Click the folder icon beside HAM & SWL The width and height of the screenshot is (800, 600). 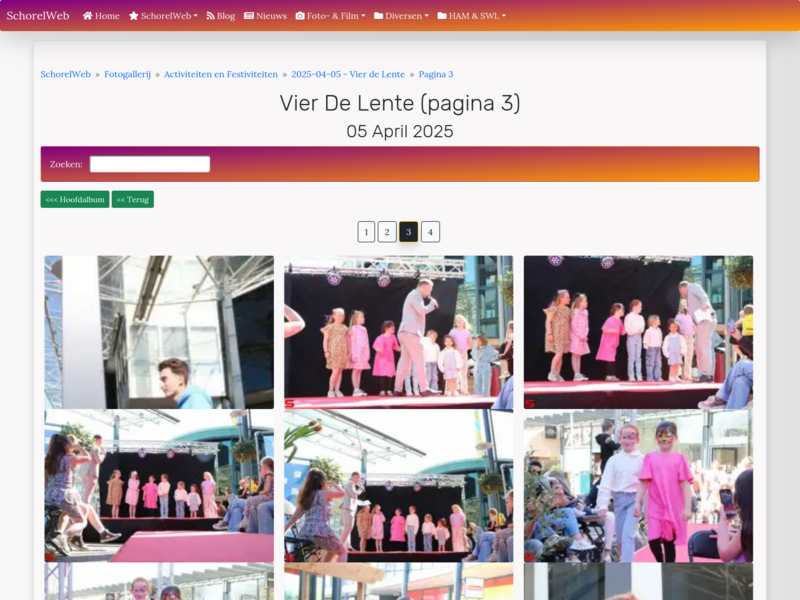pos(442,16)
